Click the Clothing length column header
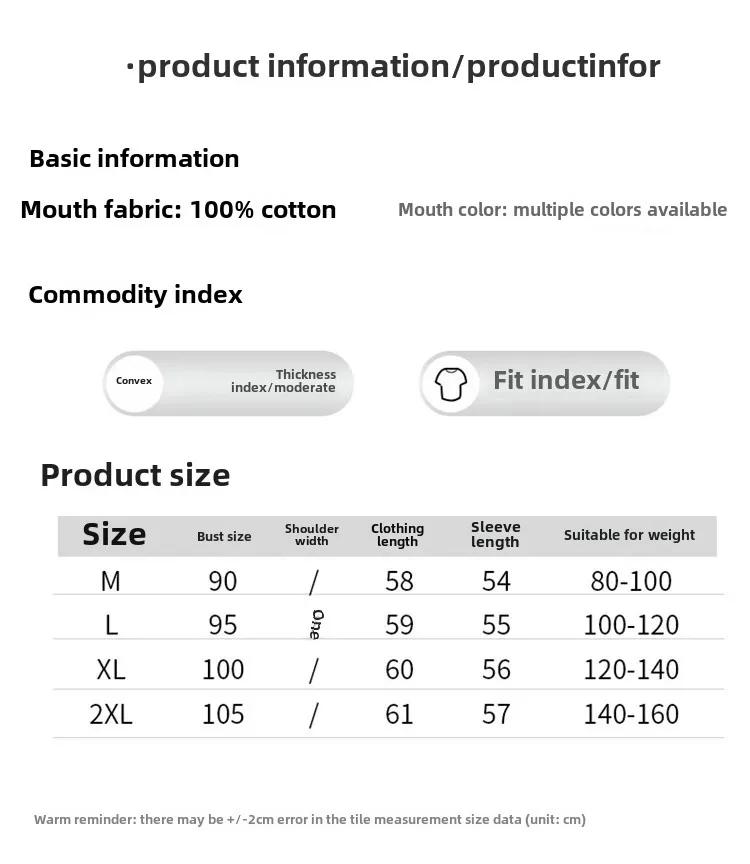Viewport: 750px width, 864px height. [397, 535]
